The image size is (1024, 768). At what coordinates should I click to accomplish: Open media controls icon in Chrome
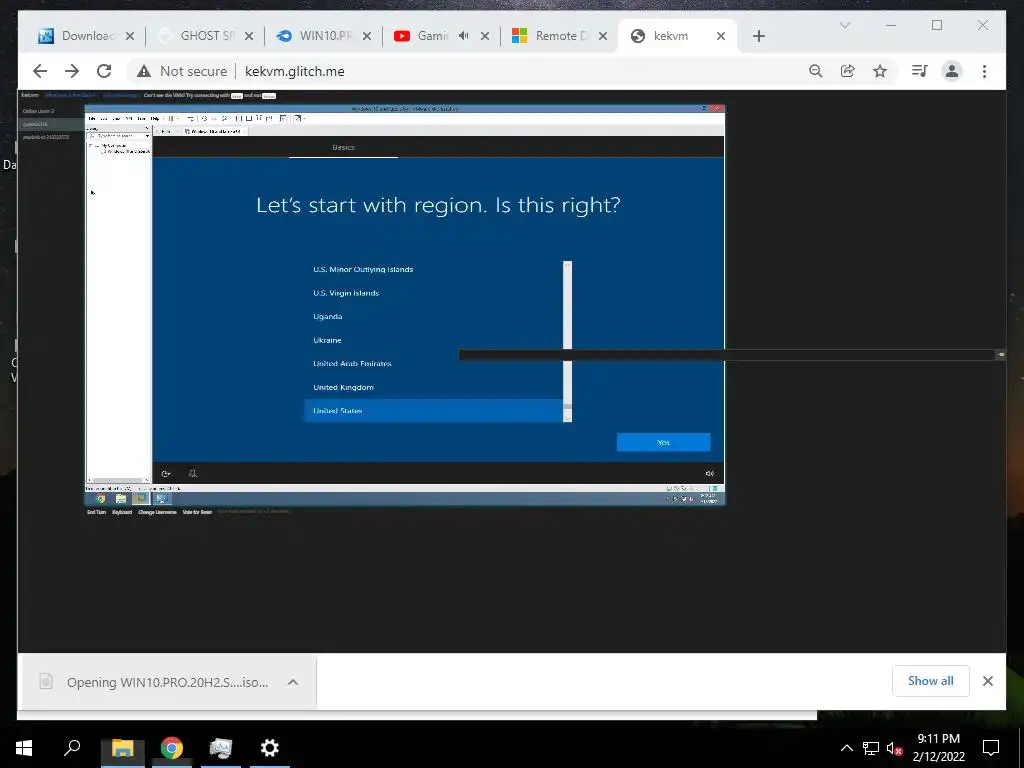tap(920, 71)
